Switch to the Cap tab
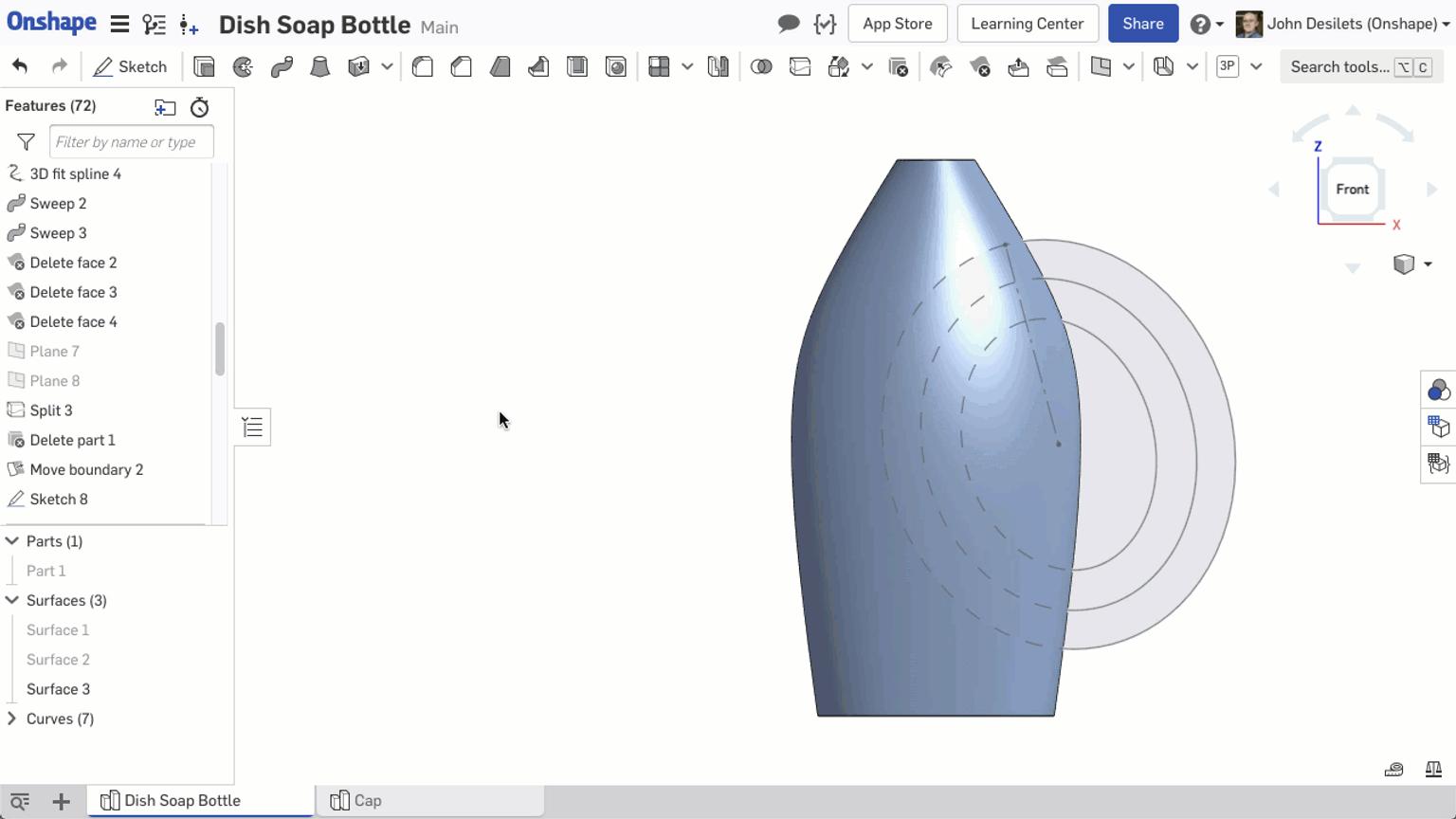1456x819 pixels. click(368, 800)
